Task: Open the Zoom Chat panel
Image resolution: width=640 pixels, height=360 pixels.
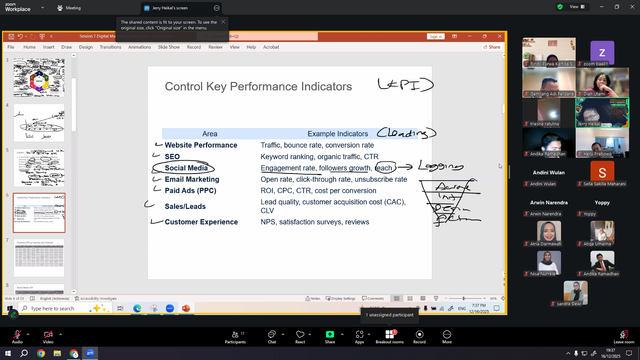Action: pyautogui.click(x=271, y=336)
